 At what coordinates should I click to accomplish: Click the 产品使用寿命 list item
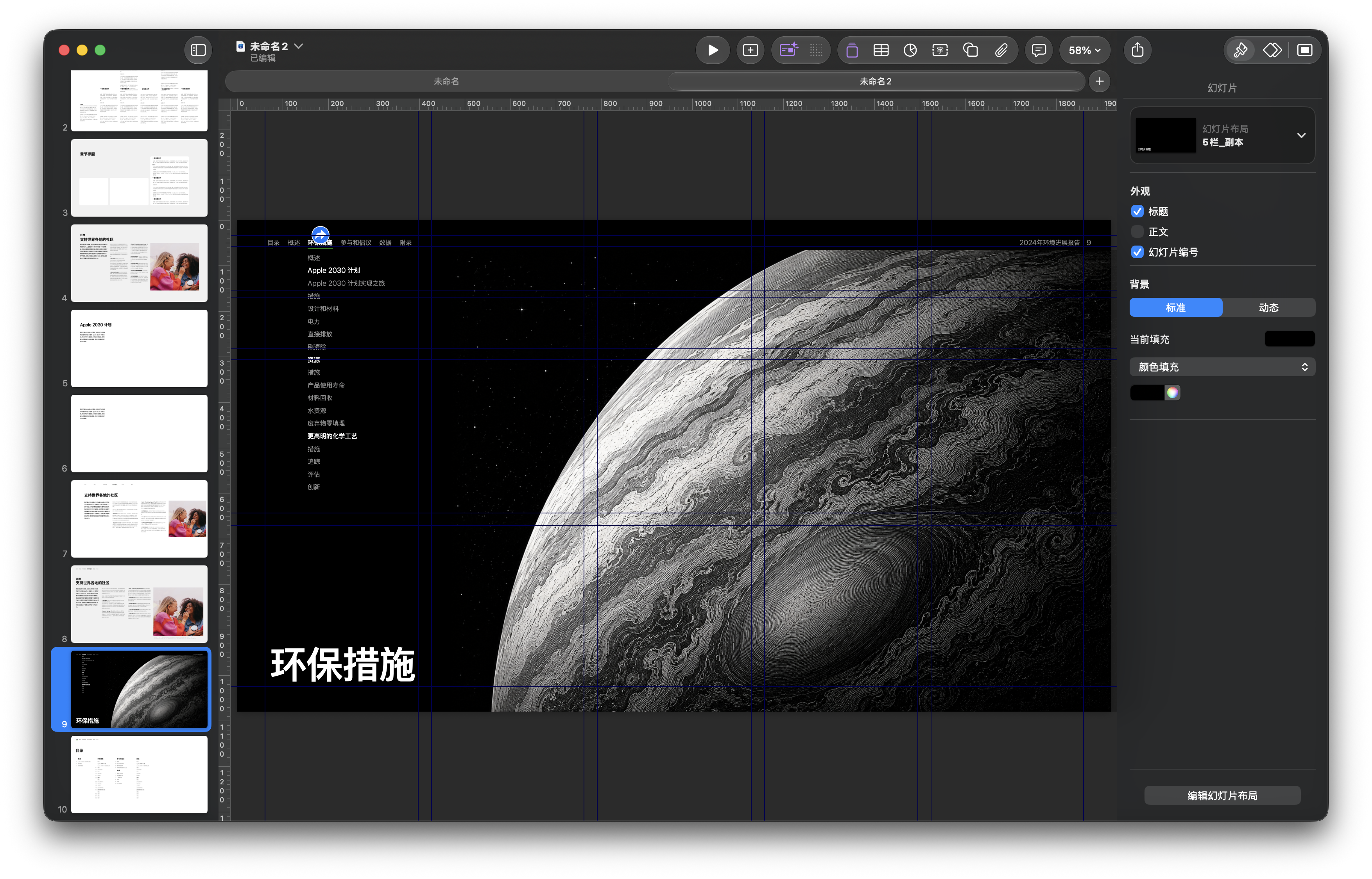point(326,385)
